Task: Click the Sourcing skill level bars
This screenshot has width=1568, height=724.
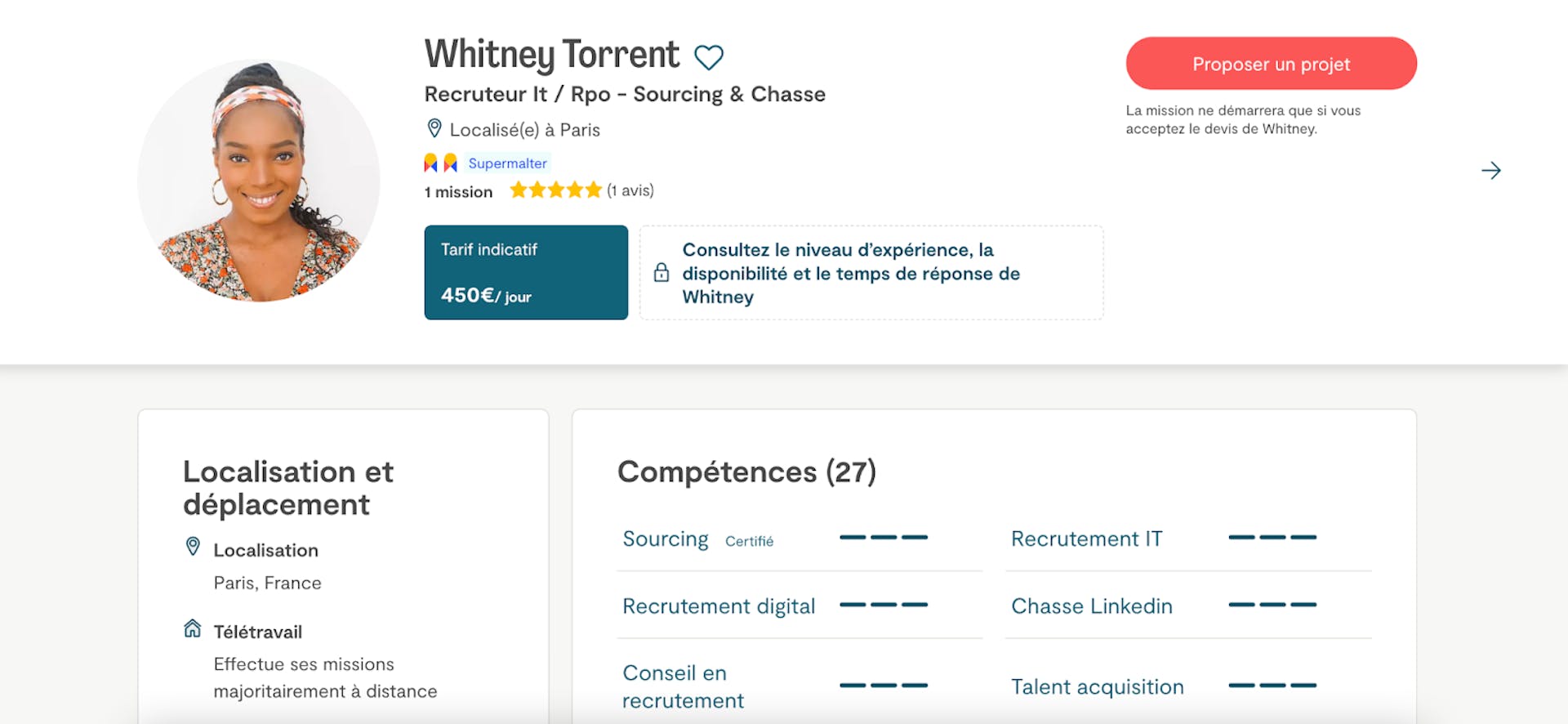Action: click(x=884, y=538)
